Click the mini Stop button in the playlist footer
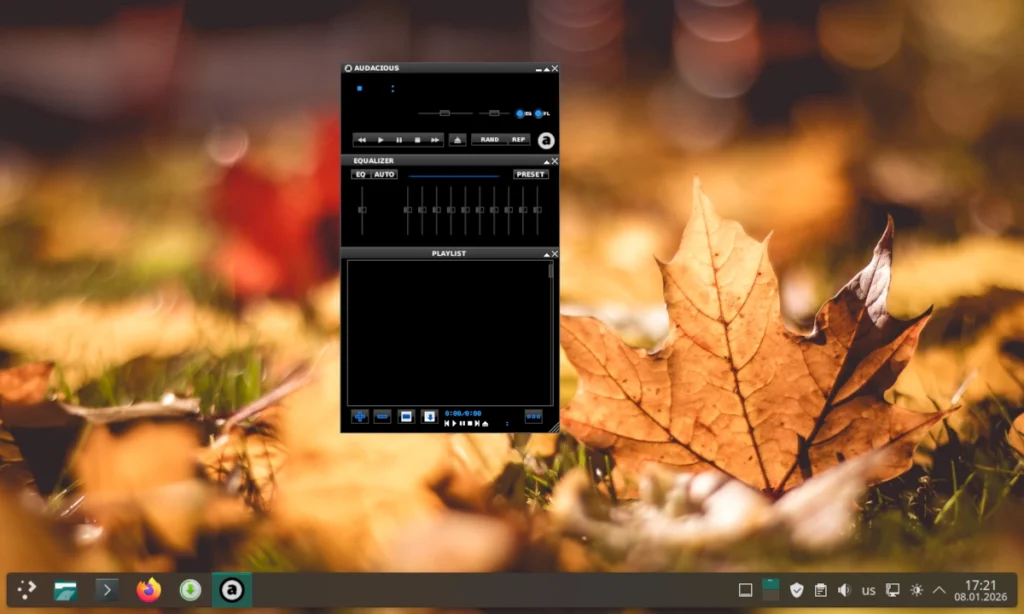This screenshot has height=614, width=1024. tap(470, 423)
